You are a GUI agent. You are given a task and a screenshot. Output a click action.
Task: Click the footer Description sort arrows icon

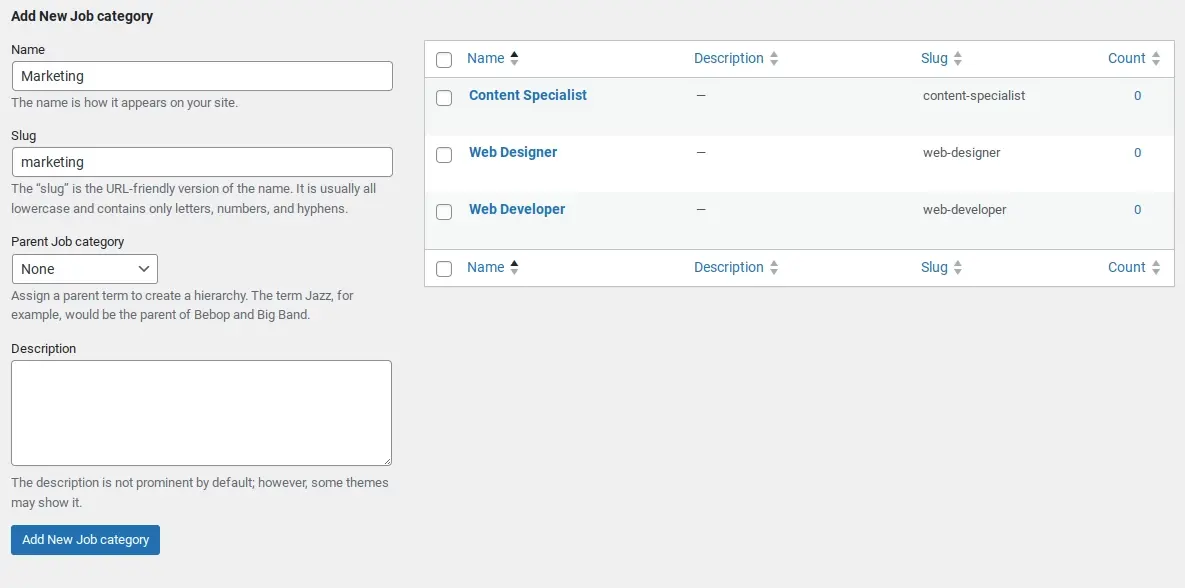click(x=774, y=267)
